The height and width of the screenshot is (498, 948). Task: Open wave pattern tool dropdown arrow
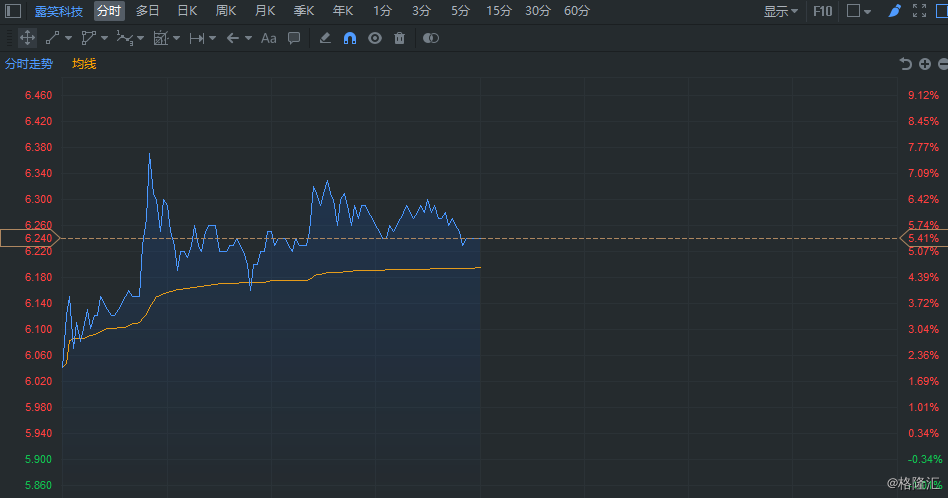pyautogui.click(x=141, y=38)
